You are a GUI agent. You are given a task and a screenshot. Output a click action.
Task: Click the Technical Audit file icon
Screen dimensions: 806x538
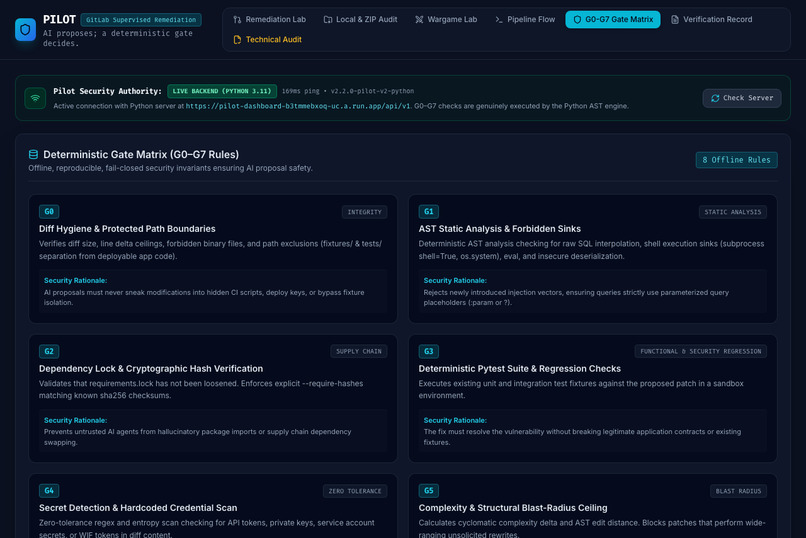(x=237, y=40)
